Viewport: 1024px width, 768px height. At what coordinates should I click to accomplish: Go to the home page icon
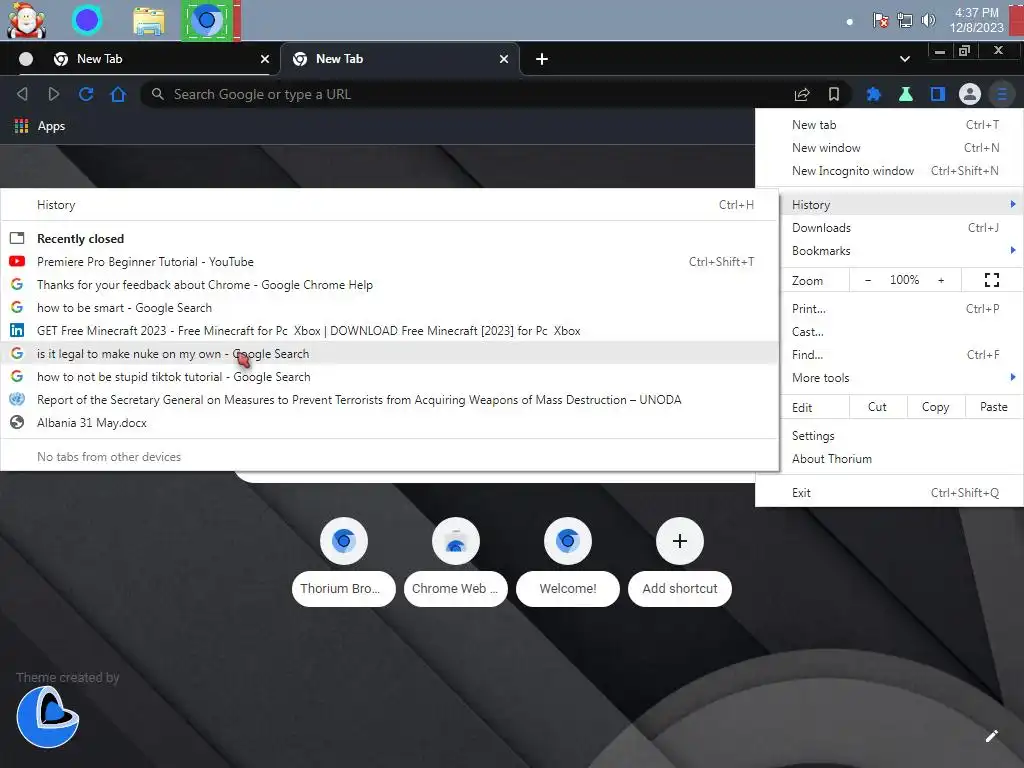[118, 94]
